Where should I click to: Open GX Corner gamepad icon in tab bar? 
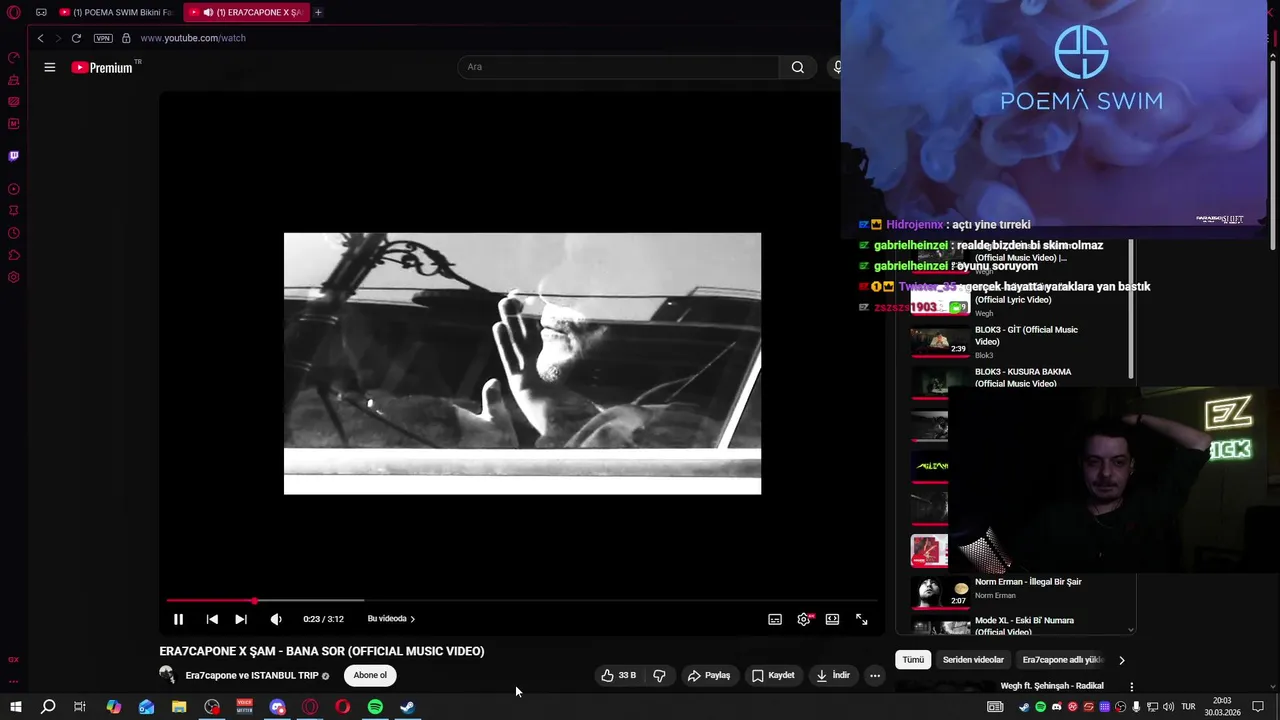pos(41,13)
